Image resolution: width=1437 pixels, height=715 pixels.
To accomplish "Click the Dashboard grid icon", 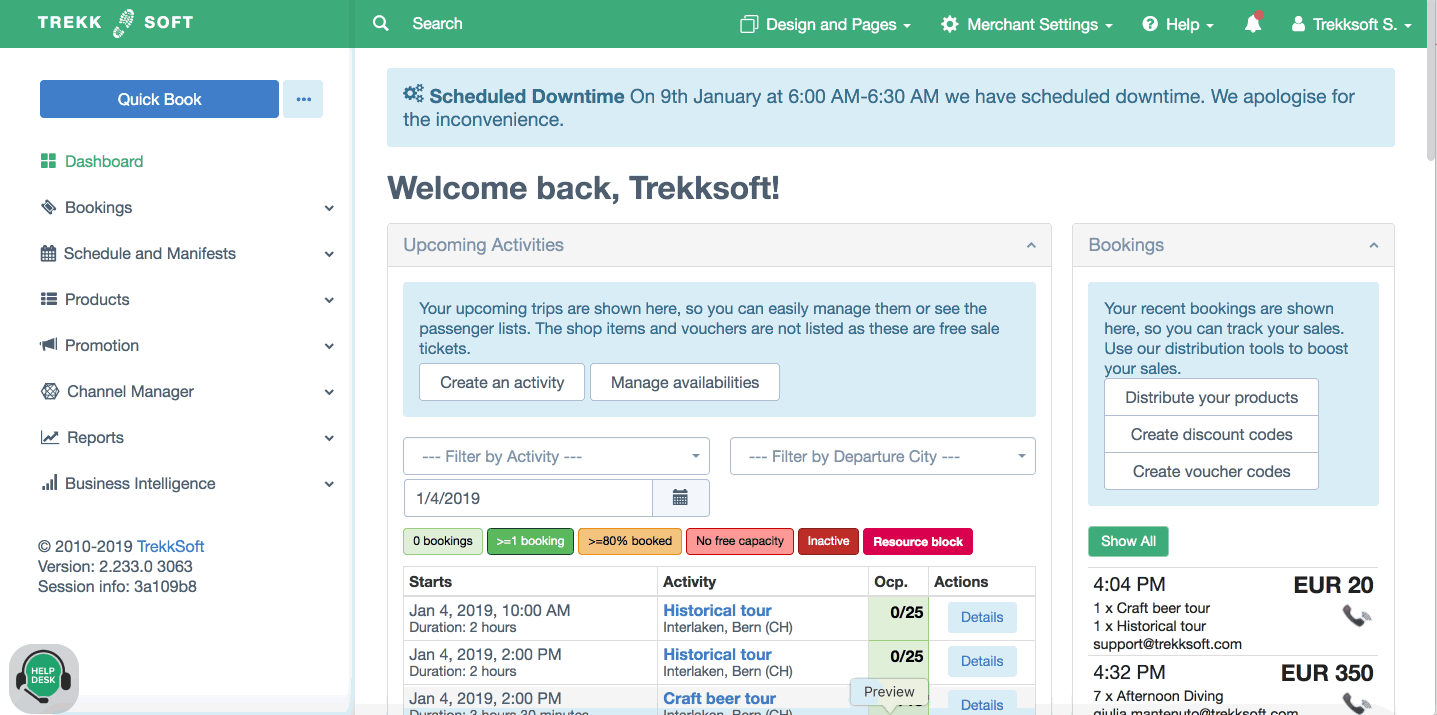I will [x=48, y=161].
